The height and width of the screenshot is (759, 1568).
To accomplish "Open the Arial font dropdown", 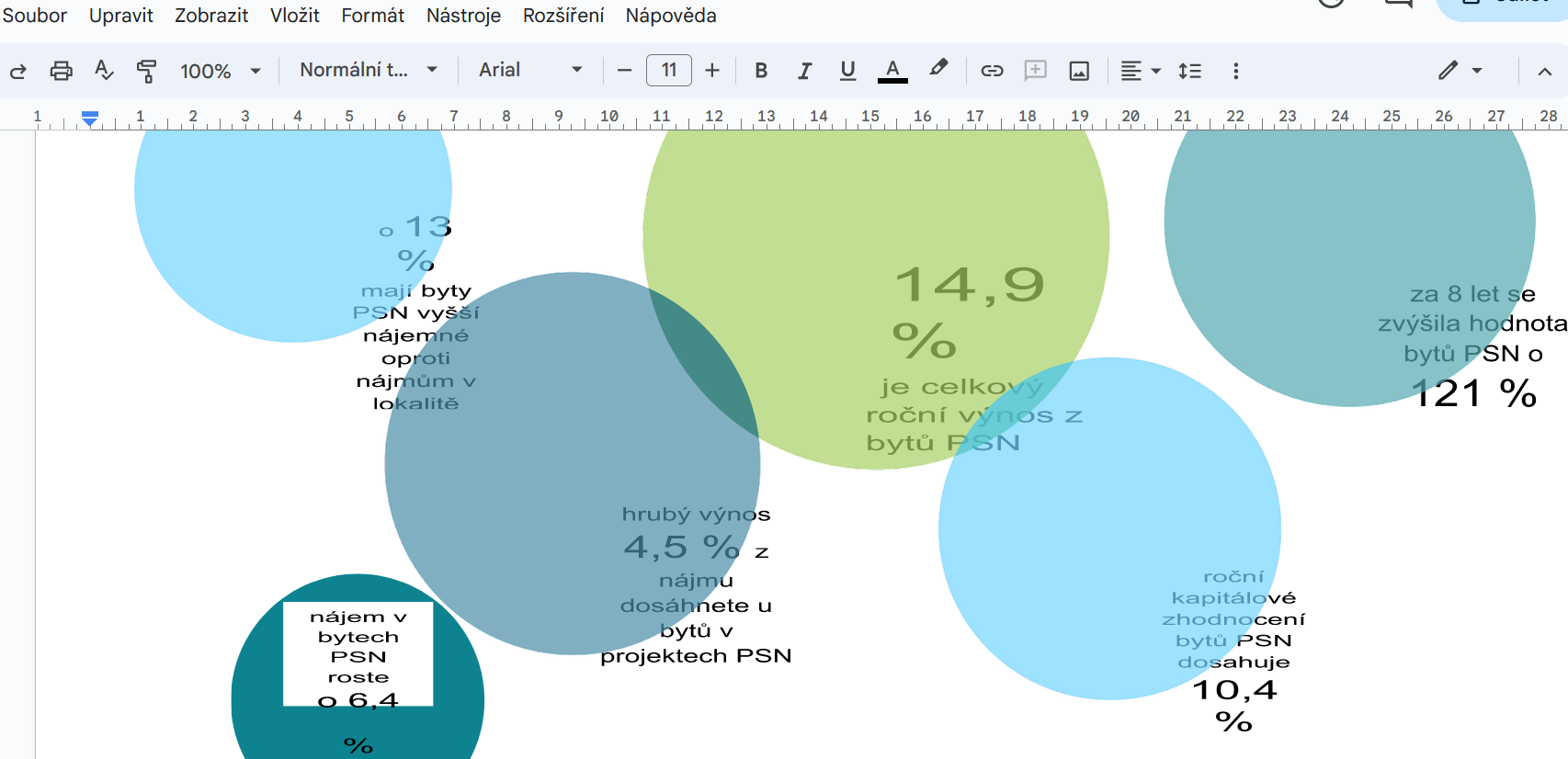I will coord(530,70).
